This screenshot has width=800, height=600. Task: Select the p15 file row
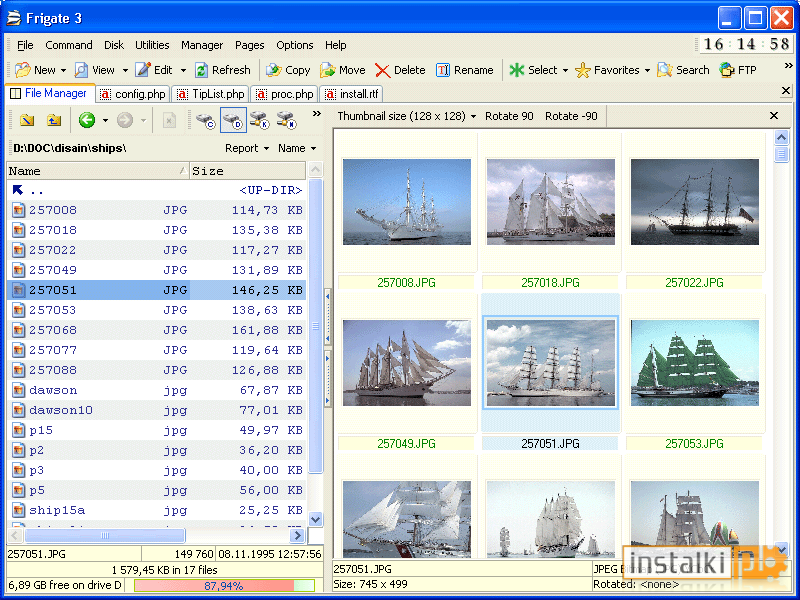coord(157,430)
